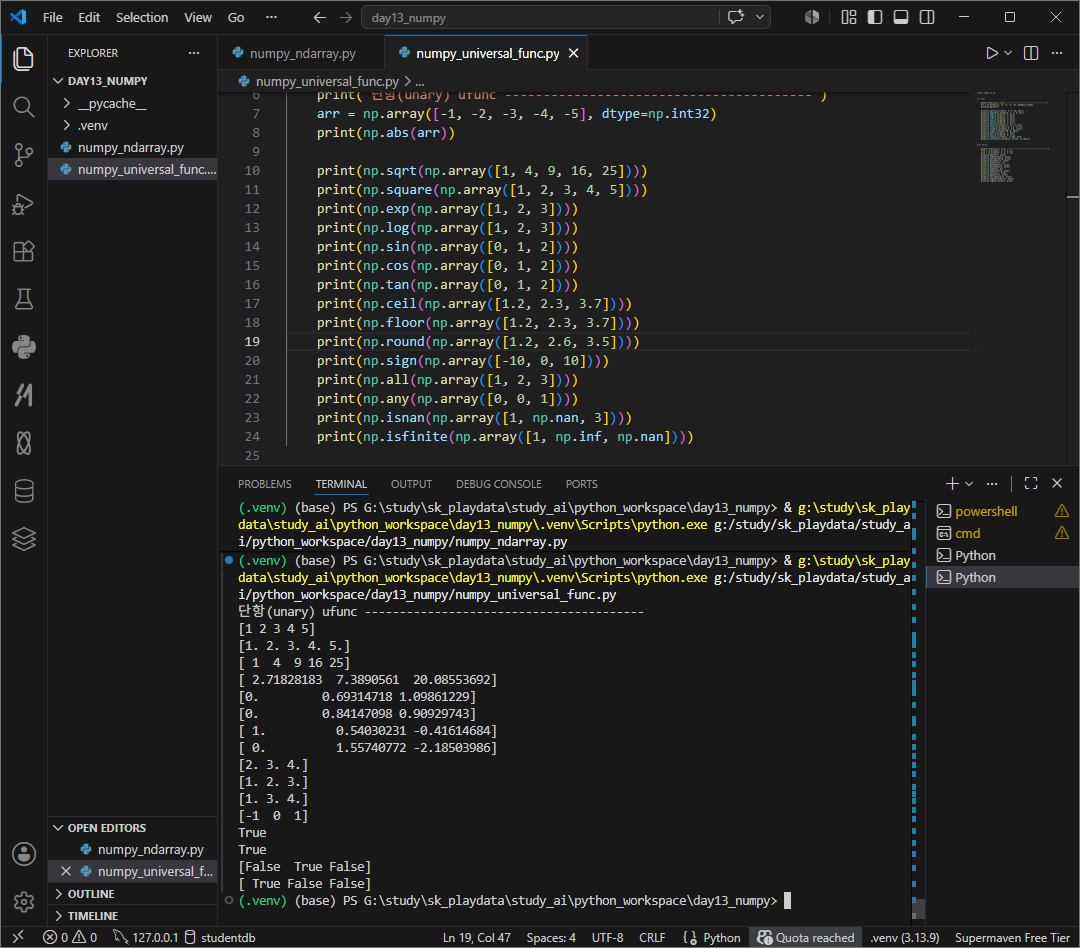
Task: Open the Search view in activity bar
Action: pos(23,107)
